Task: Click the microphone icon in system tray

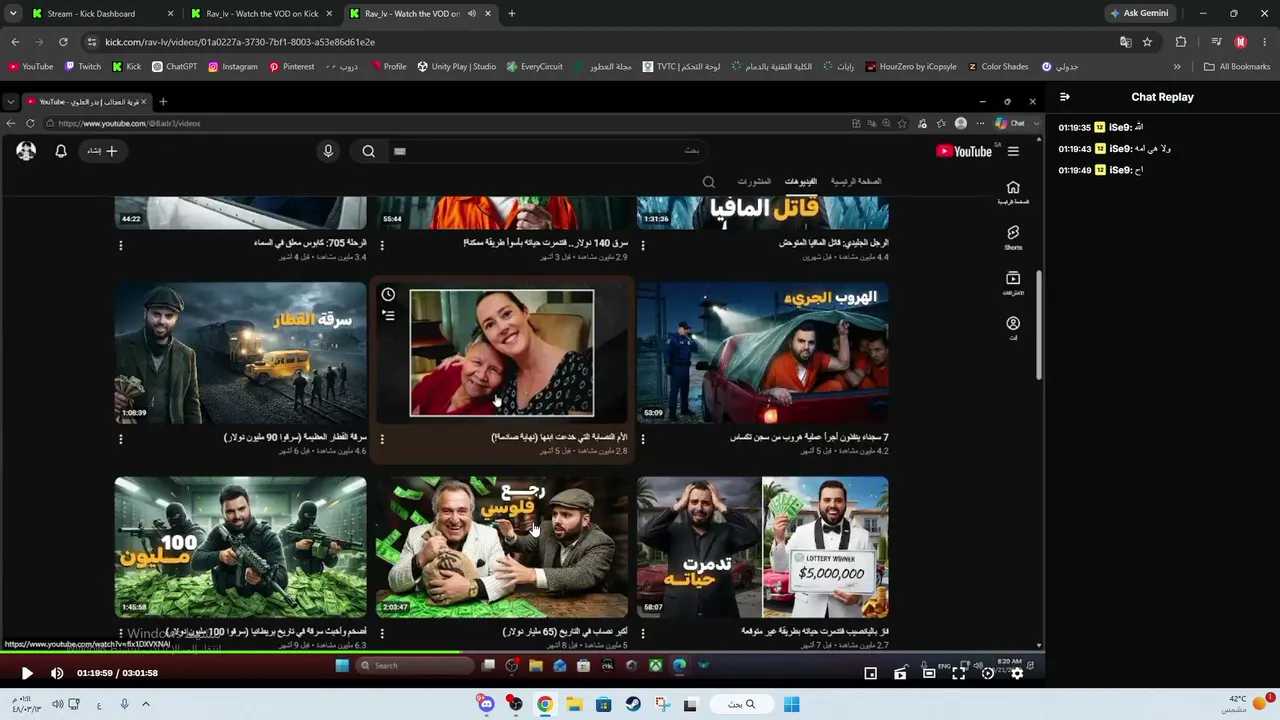Action: tap(124, 704)
